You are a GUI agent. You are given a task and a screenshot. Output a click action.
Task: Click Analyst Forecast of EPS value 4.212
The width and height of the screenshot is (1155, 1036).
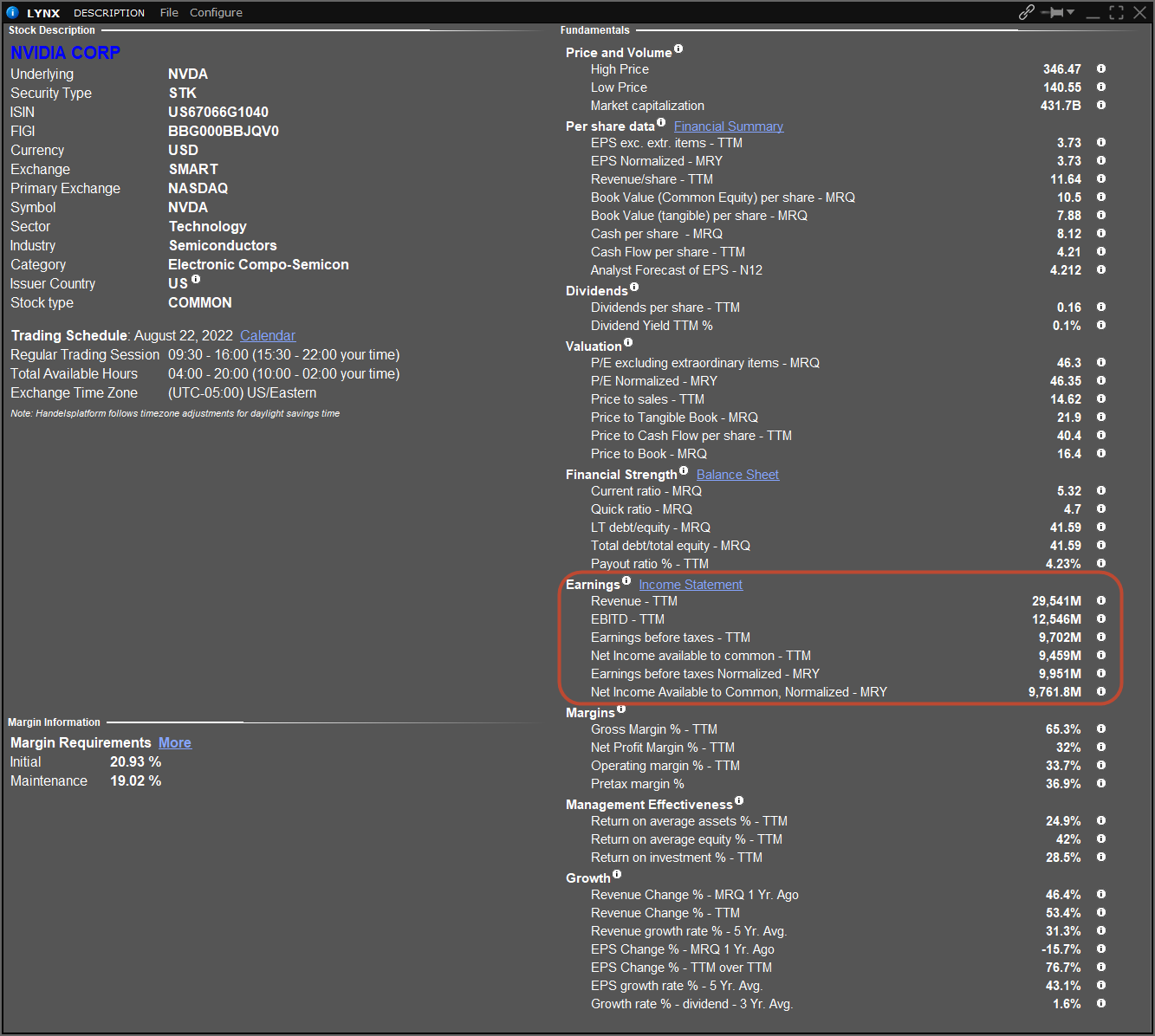pyautogui.click(x=1066, y=270)
